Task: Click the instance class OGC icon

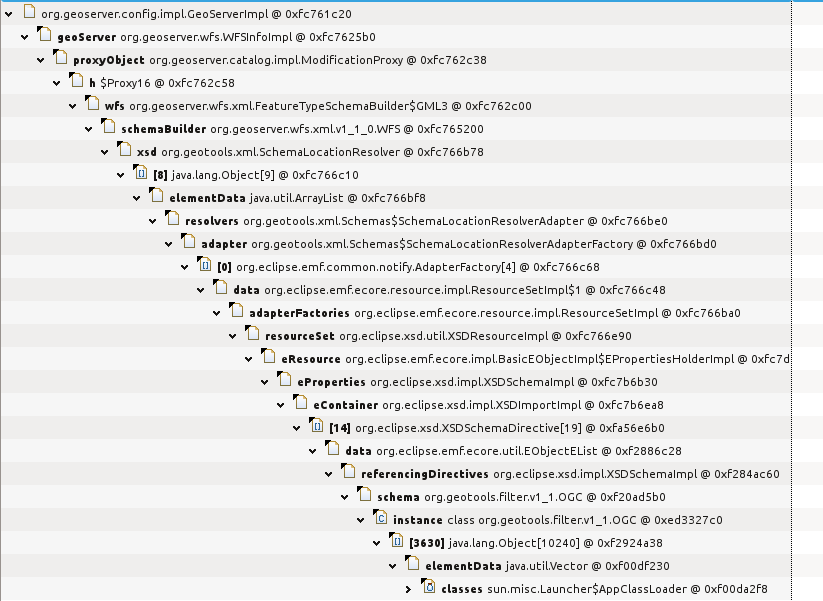Action: point(381,518)
